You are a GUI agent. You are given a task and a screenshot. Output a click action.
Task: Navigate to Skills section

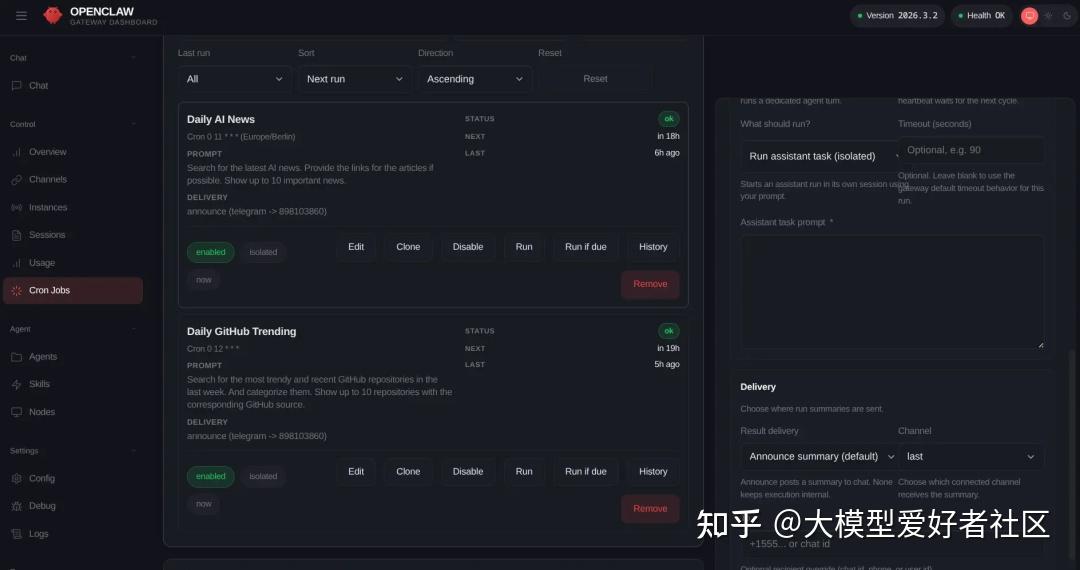point(39,384)
